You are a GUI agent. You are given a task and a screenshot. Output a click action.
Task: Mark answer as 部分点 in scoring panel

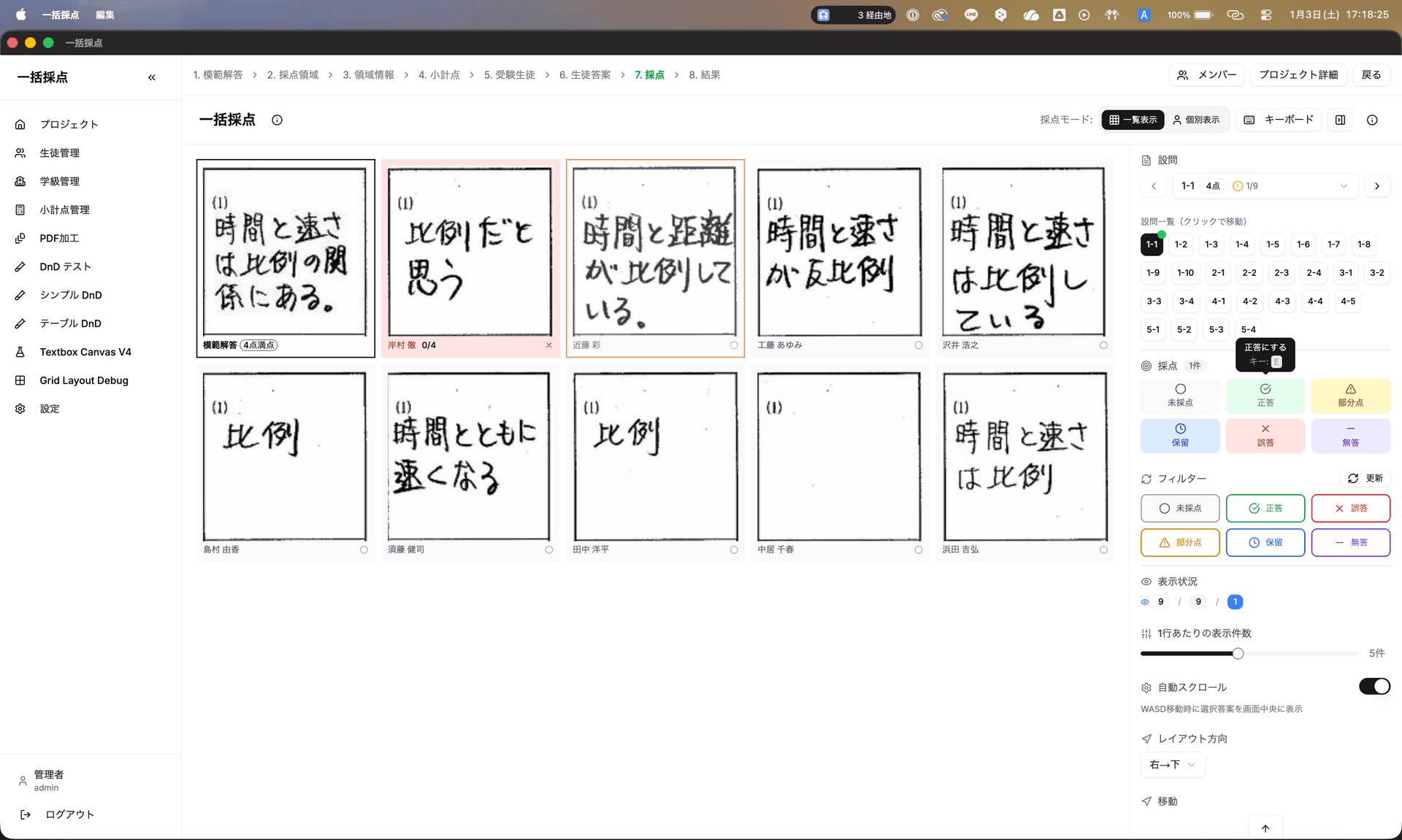pyautogui.click(x=1349, y=396)
